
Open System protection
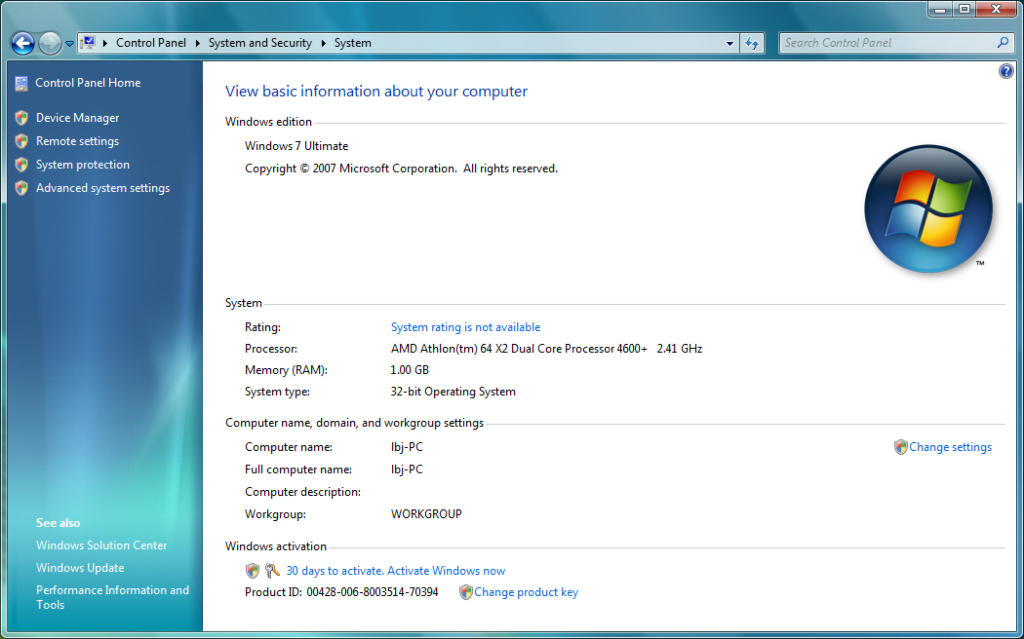pos(83,165)
